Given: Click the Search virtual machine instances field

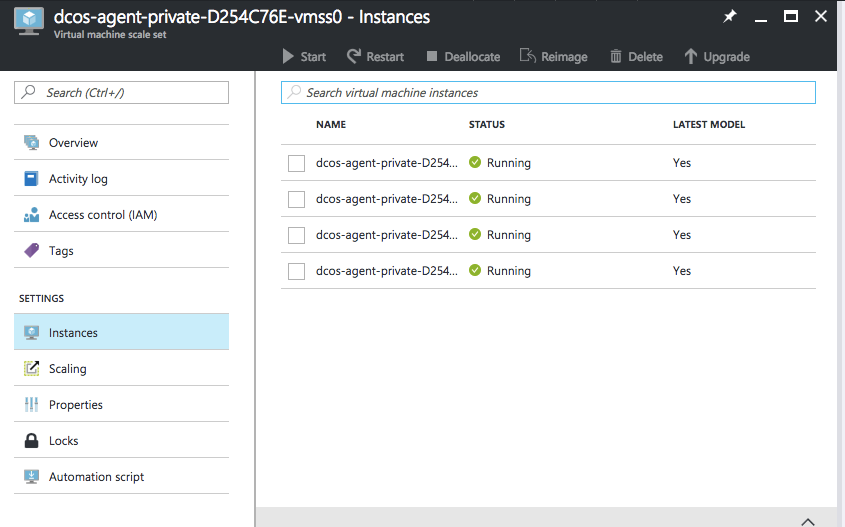Looking at the screenshot, I should pyautogui.click(x=548, y=93).
